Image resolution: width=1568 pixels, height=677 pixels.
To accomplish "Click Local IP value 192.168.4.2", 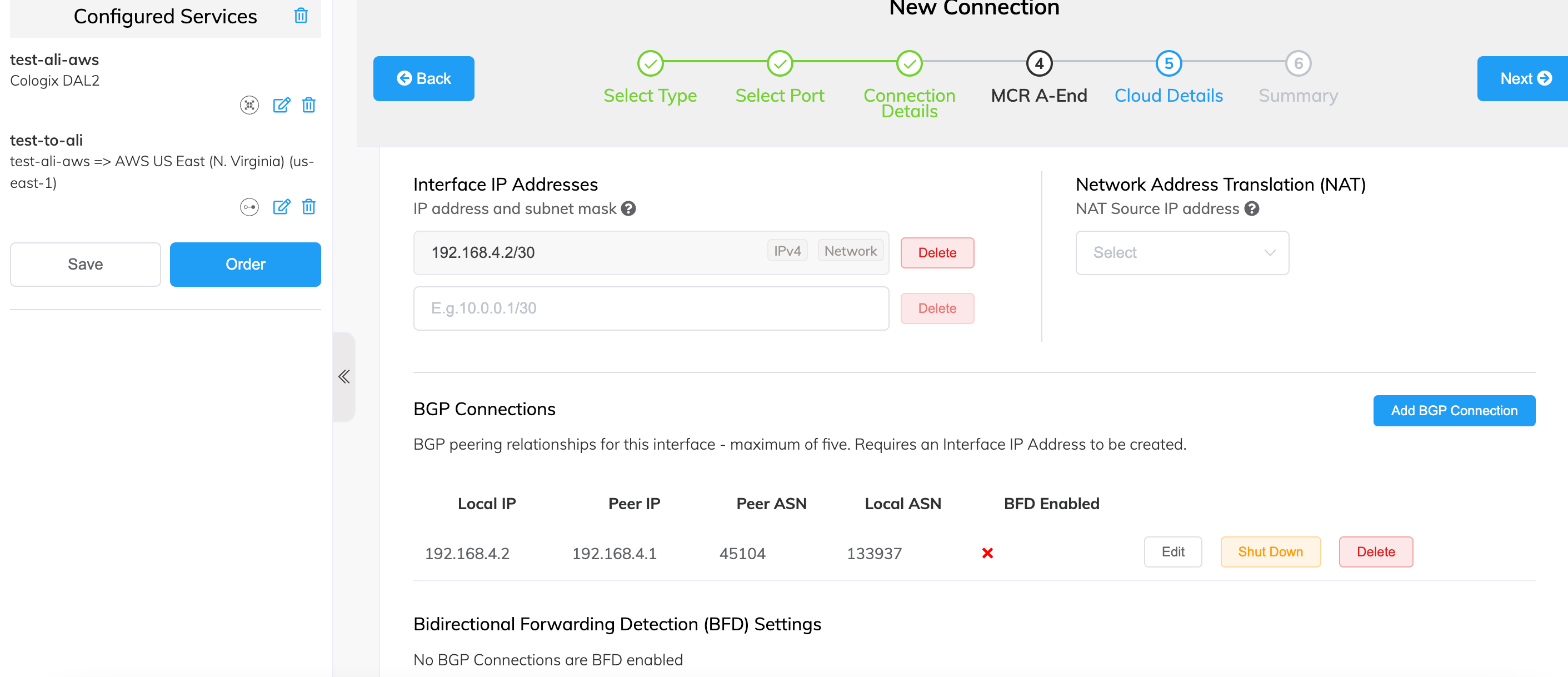I will [467, 554].
